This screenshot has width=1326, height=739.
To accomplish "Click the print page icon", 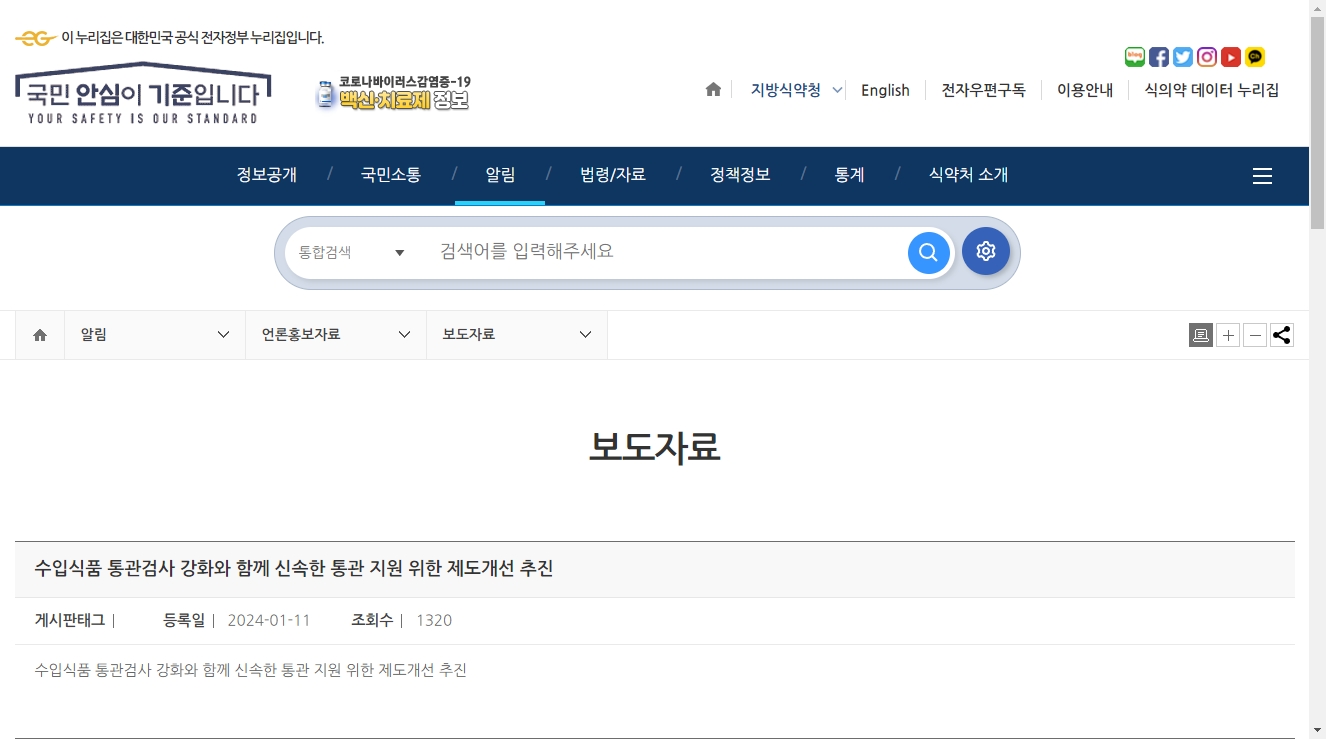I will coord(1201,335).
